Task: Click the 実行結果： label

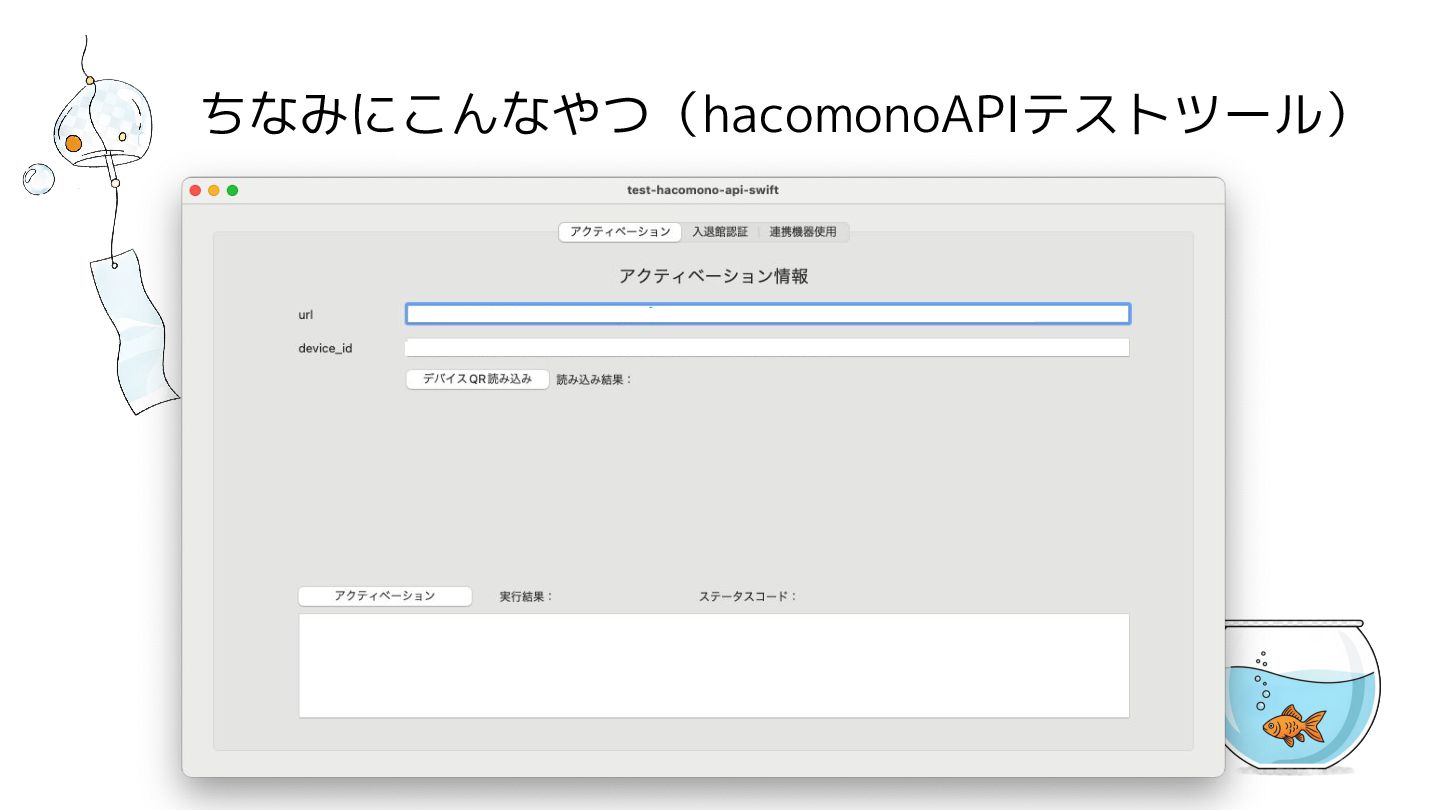Action: (x=527, y=596)
